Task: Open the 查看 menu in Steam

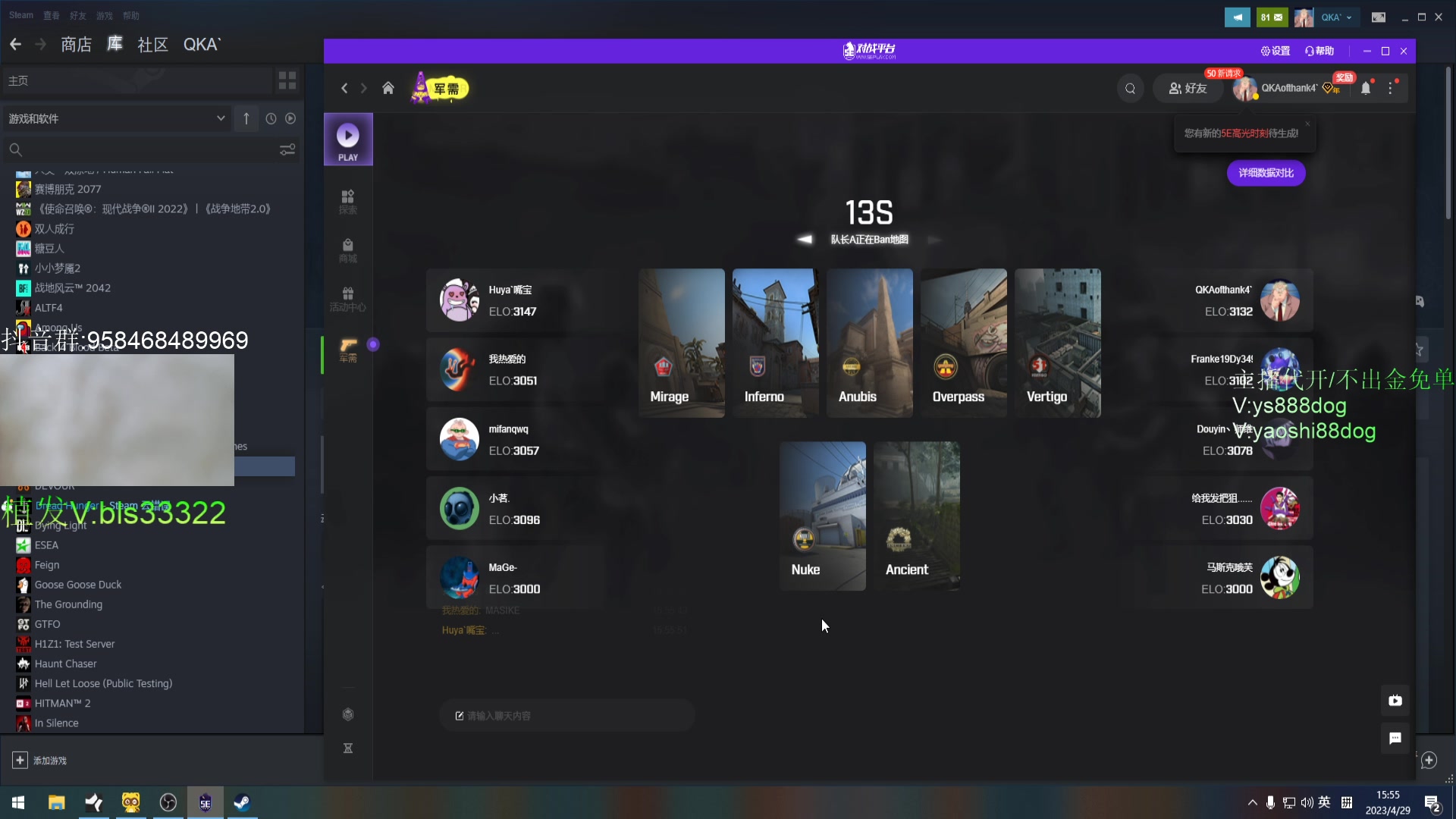Action: point(51,15)
